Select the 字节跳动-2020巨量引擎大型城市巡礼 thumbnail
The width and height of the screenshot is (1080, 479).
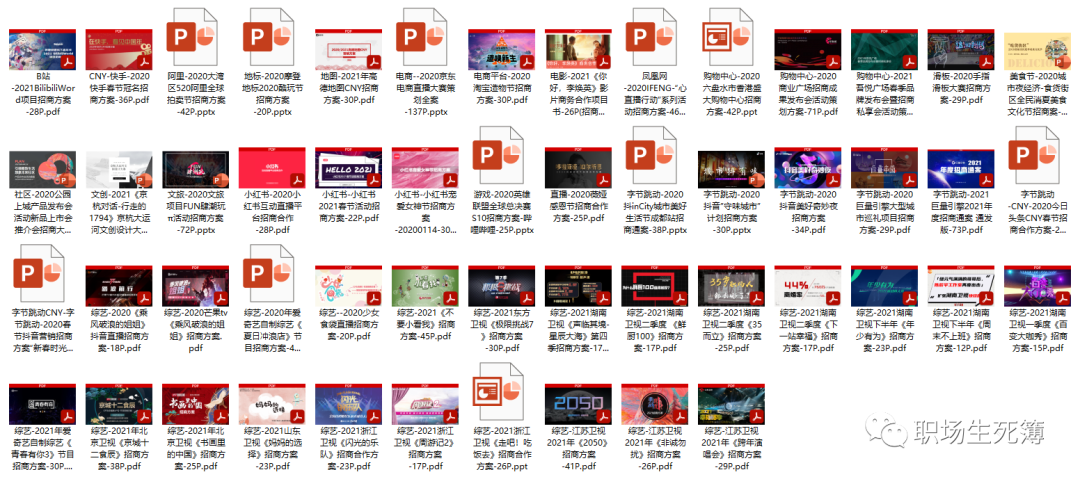click(x=884, y=167)
